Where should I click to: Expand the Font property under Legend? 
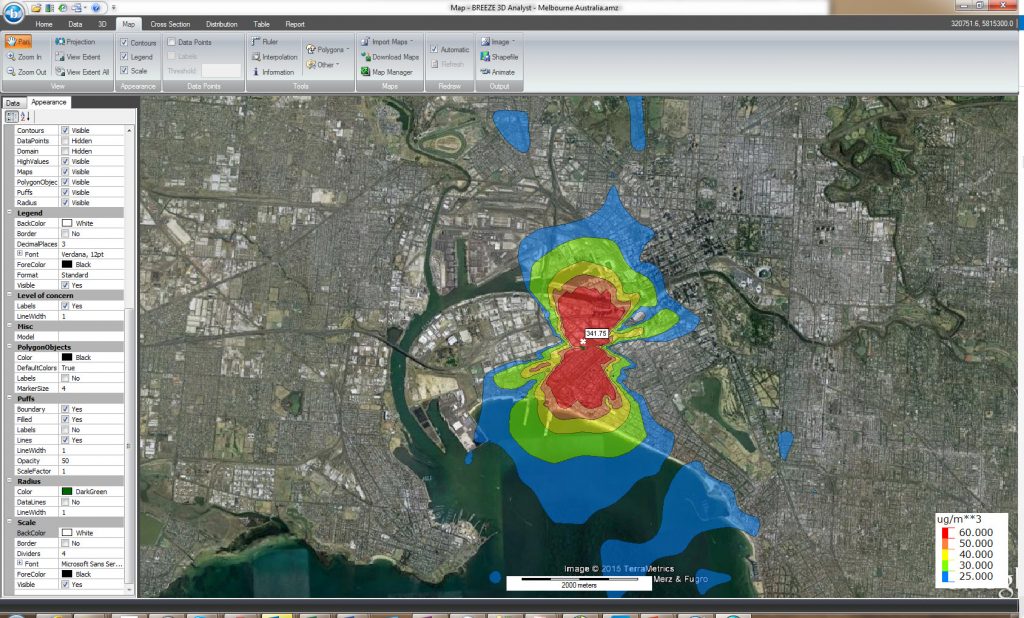[x=18, y=255]
